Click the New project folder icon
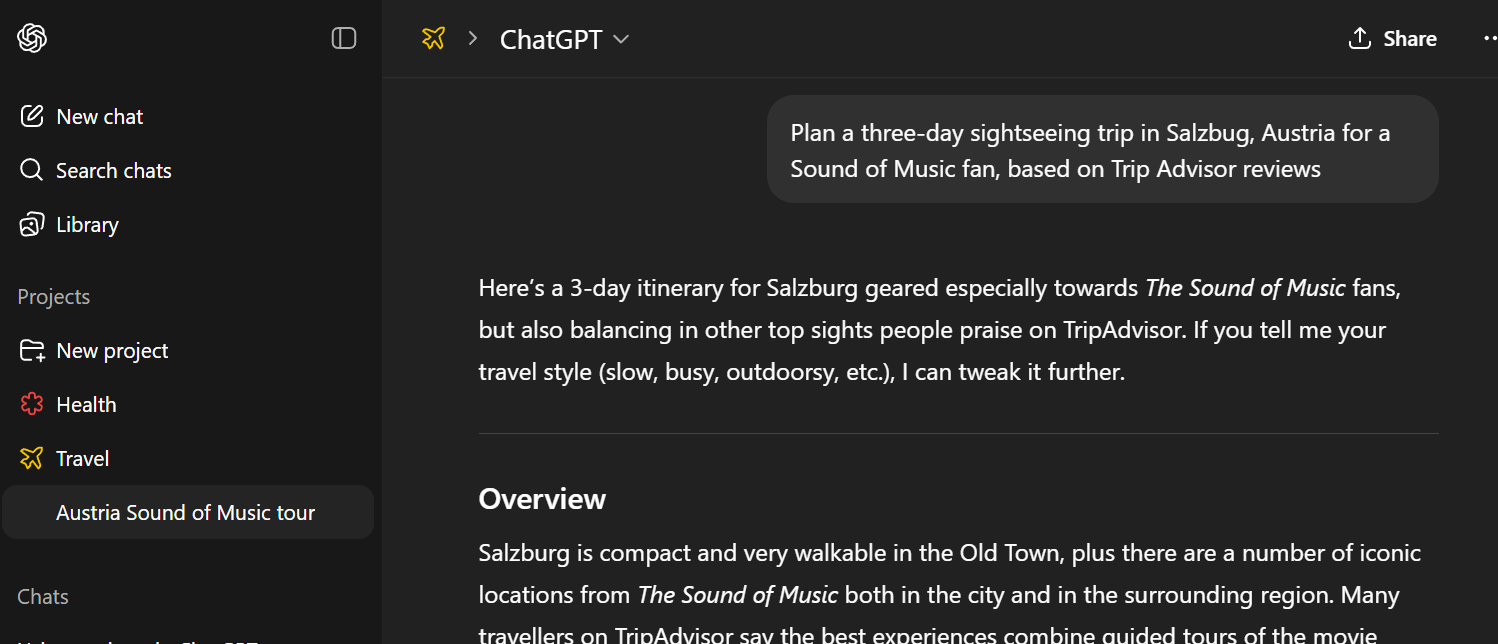Viewport: 1498px width, 644px height. point(32,350)
